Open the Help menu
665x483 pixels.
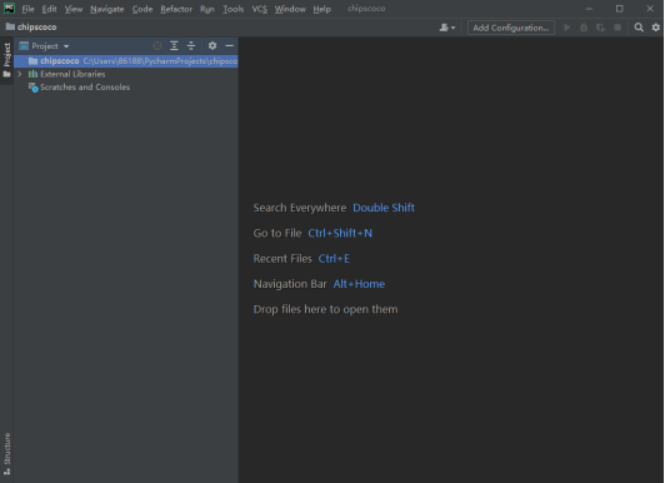(322, 9)
